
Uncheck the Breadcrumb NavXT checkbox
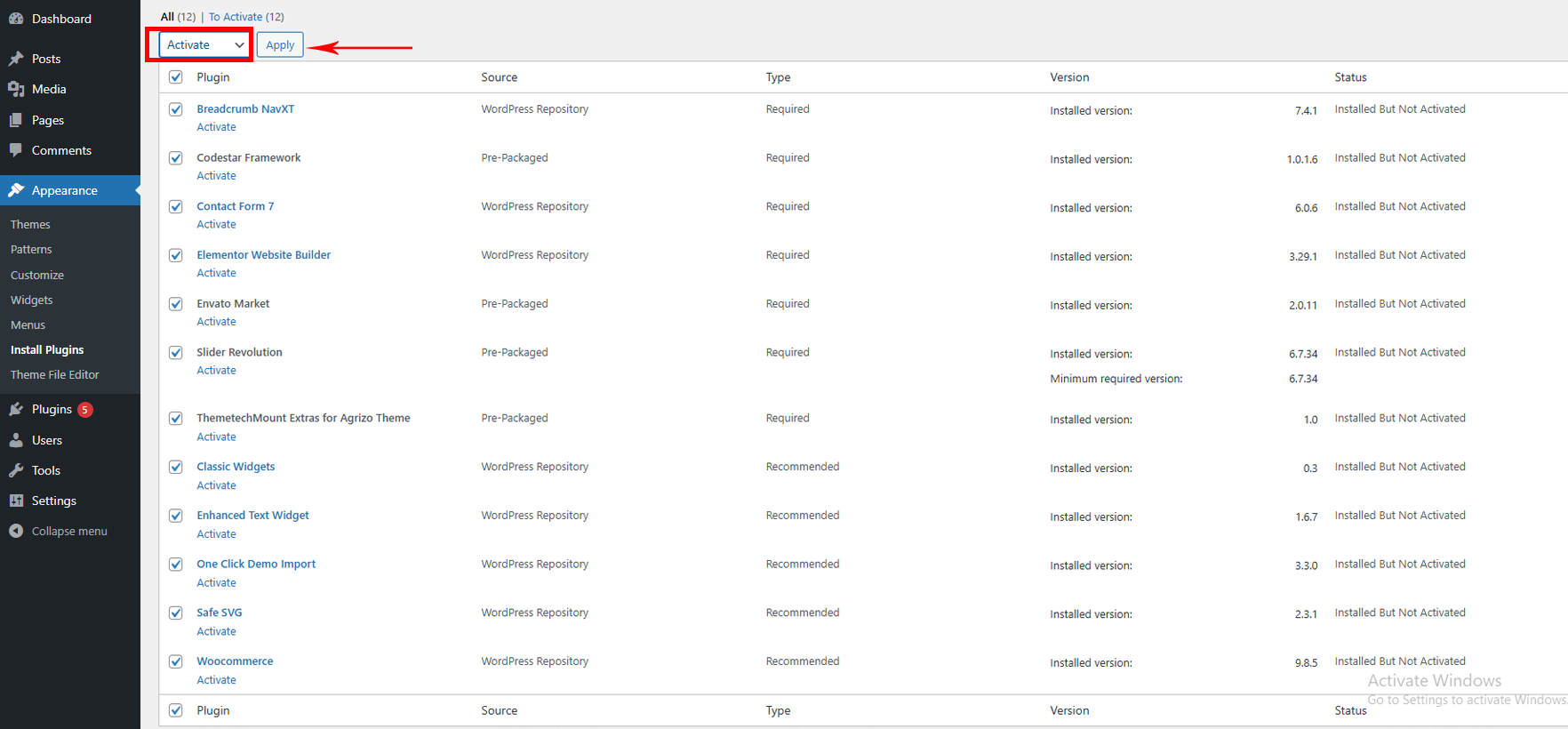(176, 109)
